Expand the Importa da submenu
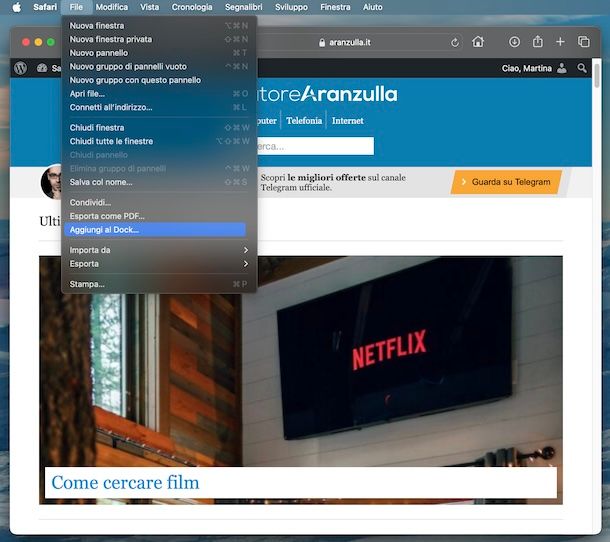 (x=159, y=250)
